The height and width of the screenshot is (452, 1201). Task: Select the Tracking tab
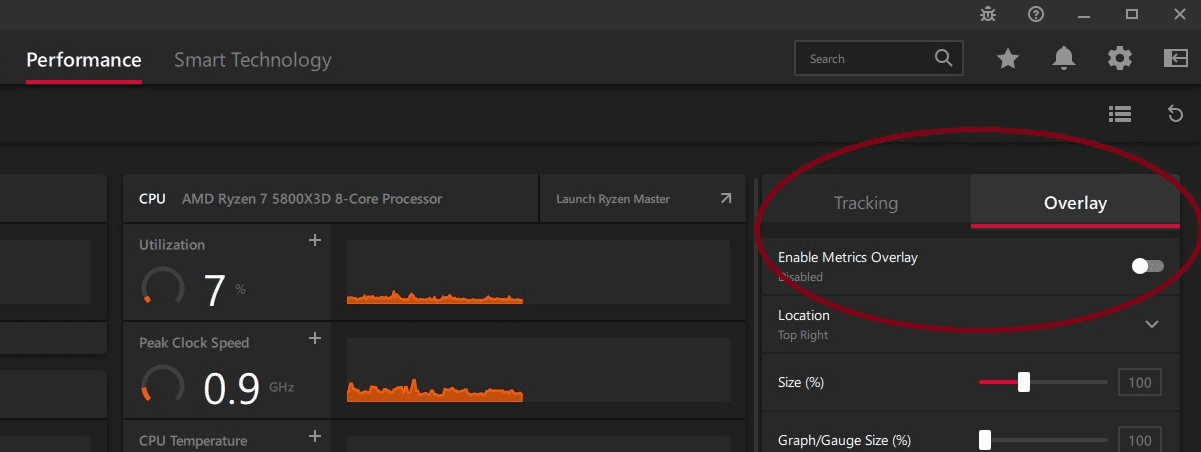click(x=866, y=203)
